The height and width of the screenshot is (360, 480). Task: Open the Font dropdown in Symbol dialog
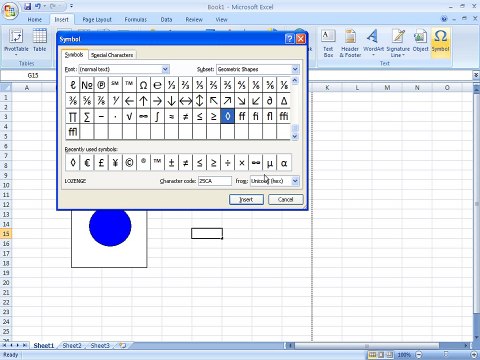(x=165, y=69)
